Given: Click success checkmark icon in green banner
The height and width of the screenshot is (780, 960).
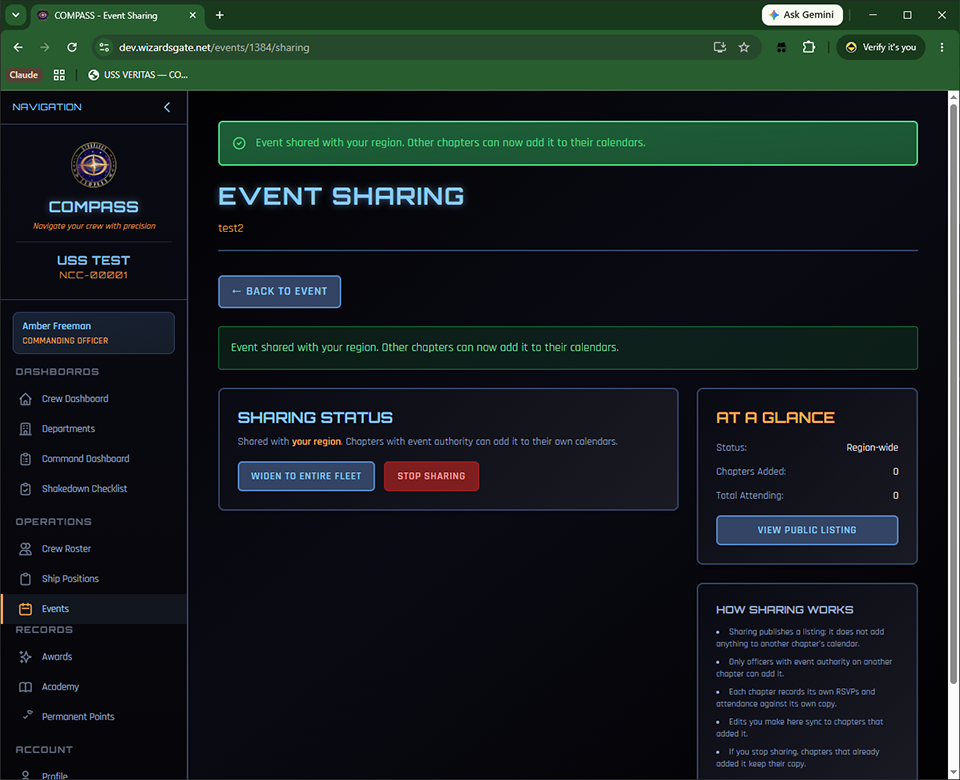Looking at the screenshot, I should click(239, 143).
